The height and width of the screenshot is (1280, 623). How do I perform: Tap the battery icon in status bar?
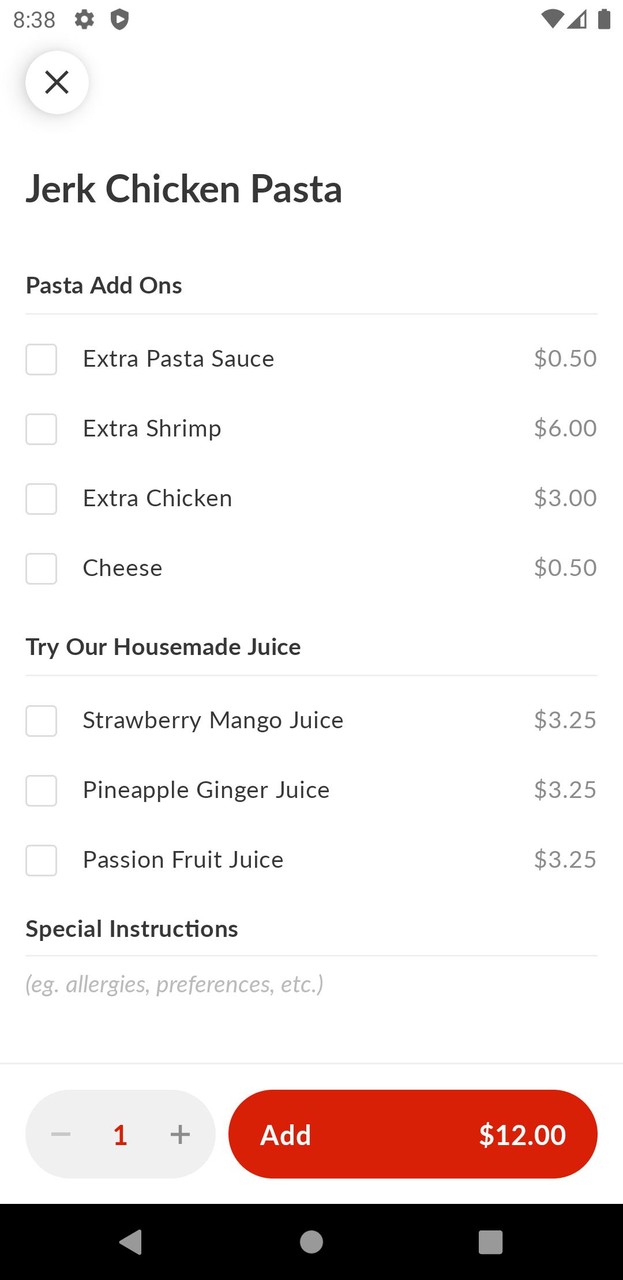click(x=604, y=19)
